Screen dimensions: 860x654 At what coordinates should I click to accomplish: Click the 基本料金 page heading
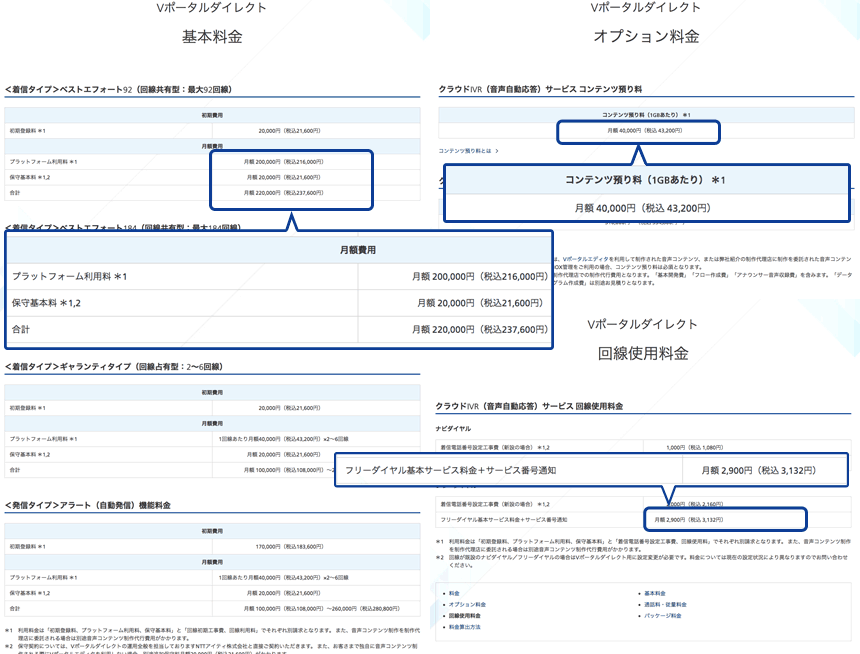(212, 37)
